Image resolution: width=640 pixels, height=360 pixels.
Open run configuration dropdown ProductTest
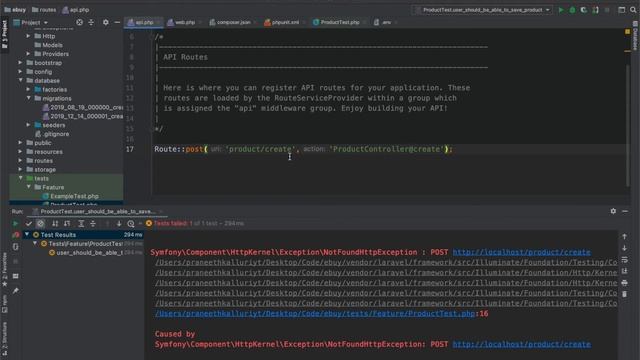(483, 10)
